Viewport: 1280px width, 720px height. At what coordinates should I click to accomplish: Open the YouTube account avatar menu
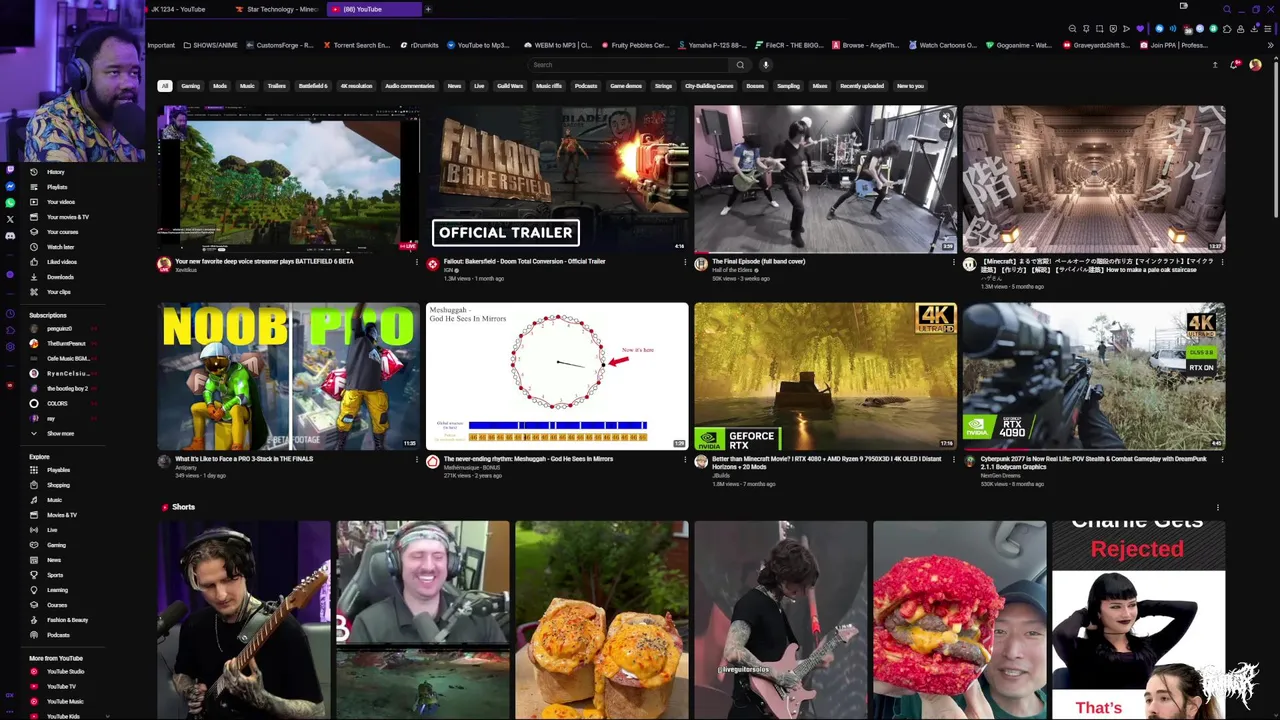point(1255,65)
